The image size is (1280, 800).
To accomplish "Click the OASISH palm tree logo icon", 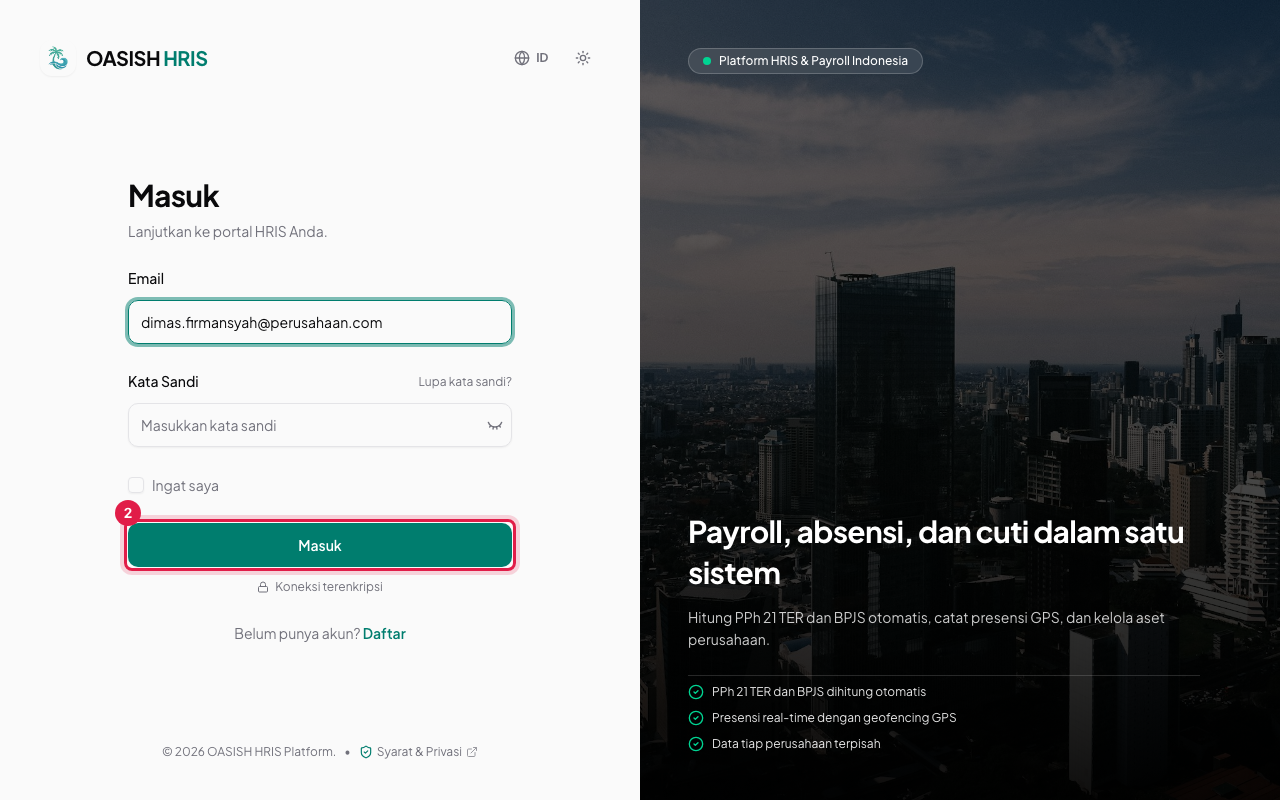I will (58, 59).
